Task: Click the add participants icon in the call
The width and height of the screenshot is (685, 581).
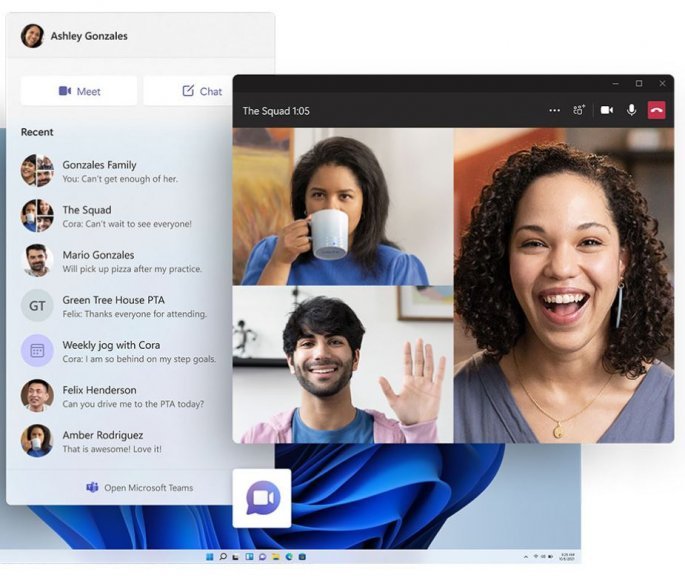Action: 579,110
